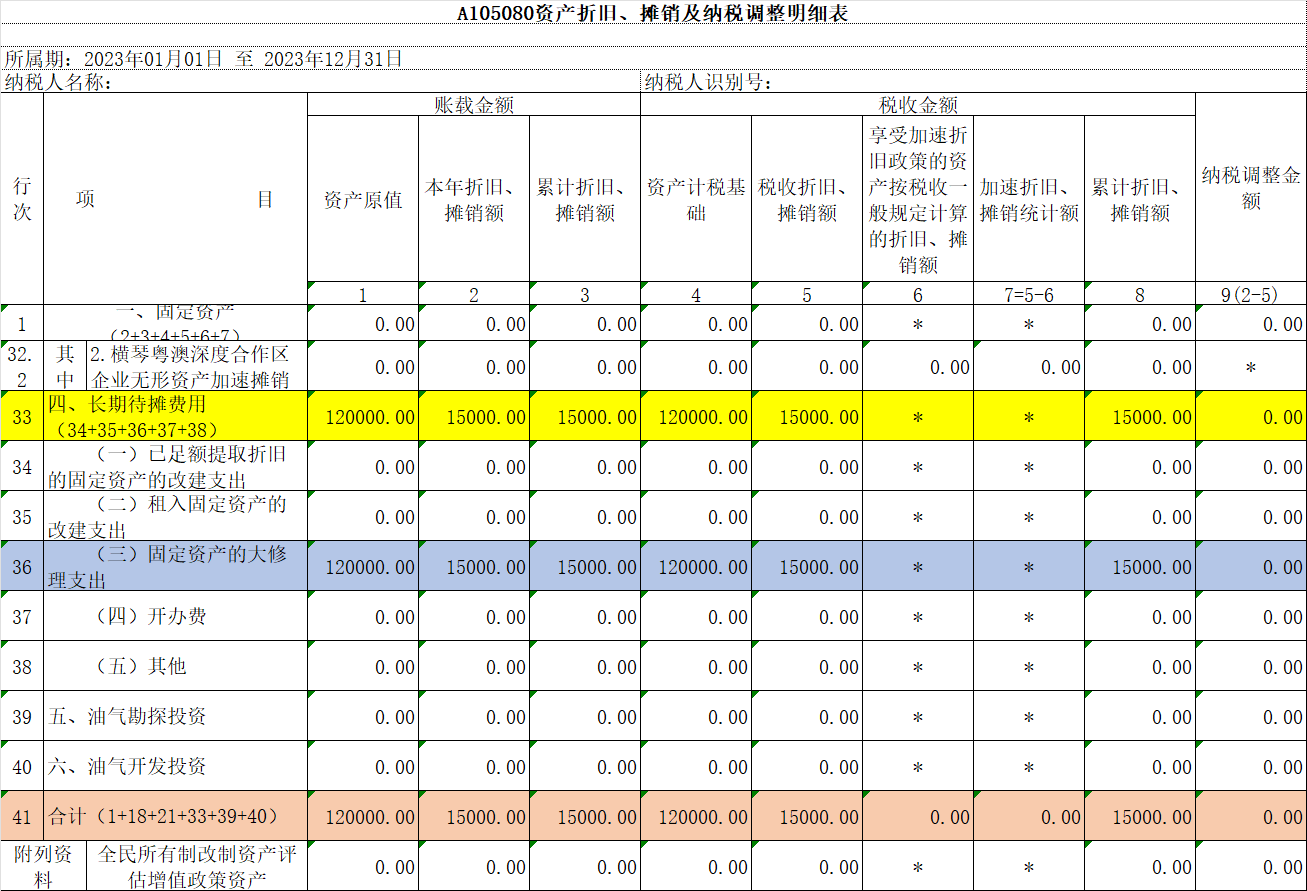Click row 1 一、固定资产 label
The image size is (1307, 891).
click(x=175, y=323)
